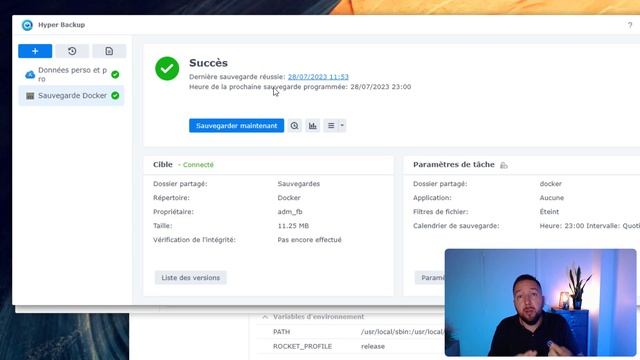Click the Docker répertoire value
Image resolution: width=640 pixels, height=360 pixels.
point(289,198)
